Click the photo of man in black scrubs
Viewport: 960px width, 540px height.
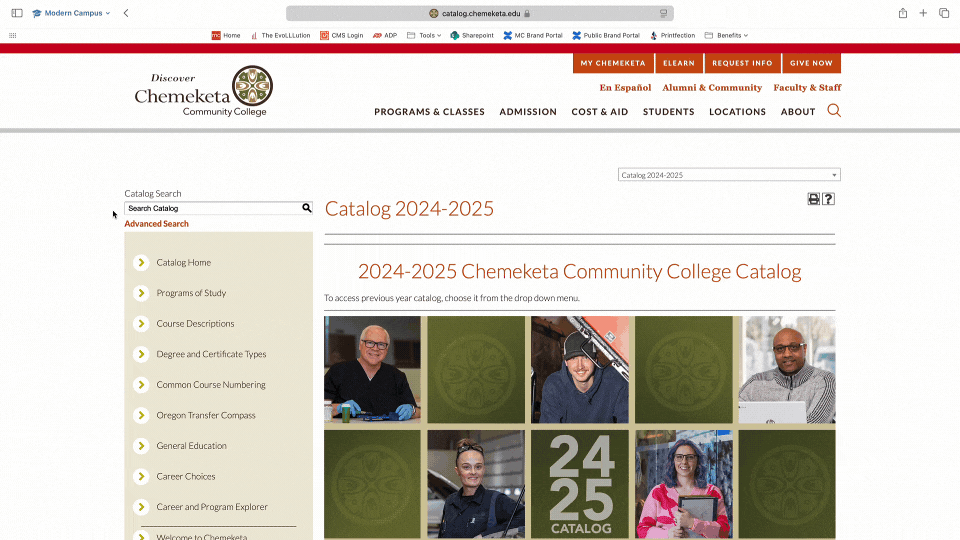[x=372, y=369]
